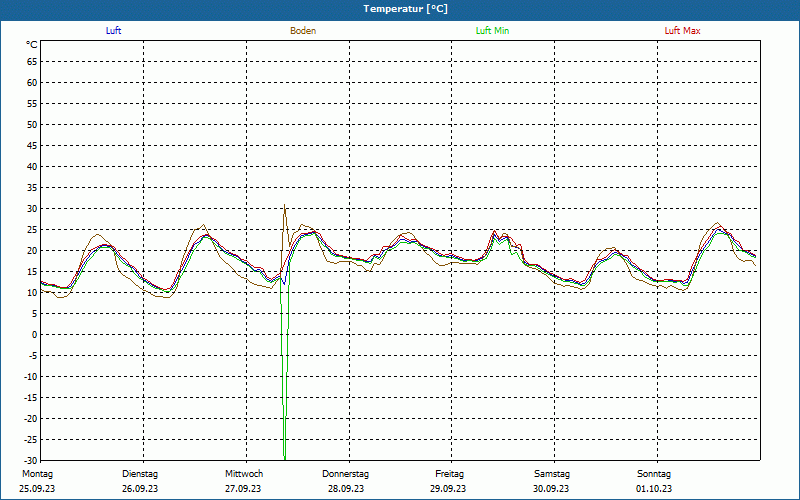Click the 'Samstag' day label
The width and height of the screenshot is (800, 500).
[x=552, y=474]
